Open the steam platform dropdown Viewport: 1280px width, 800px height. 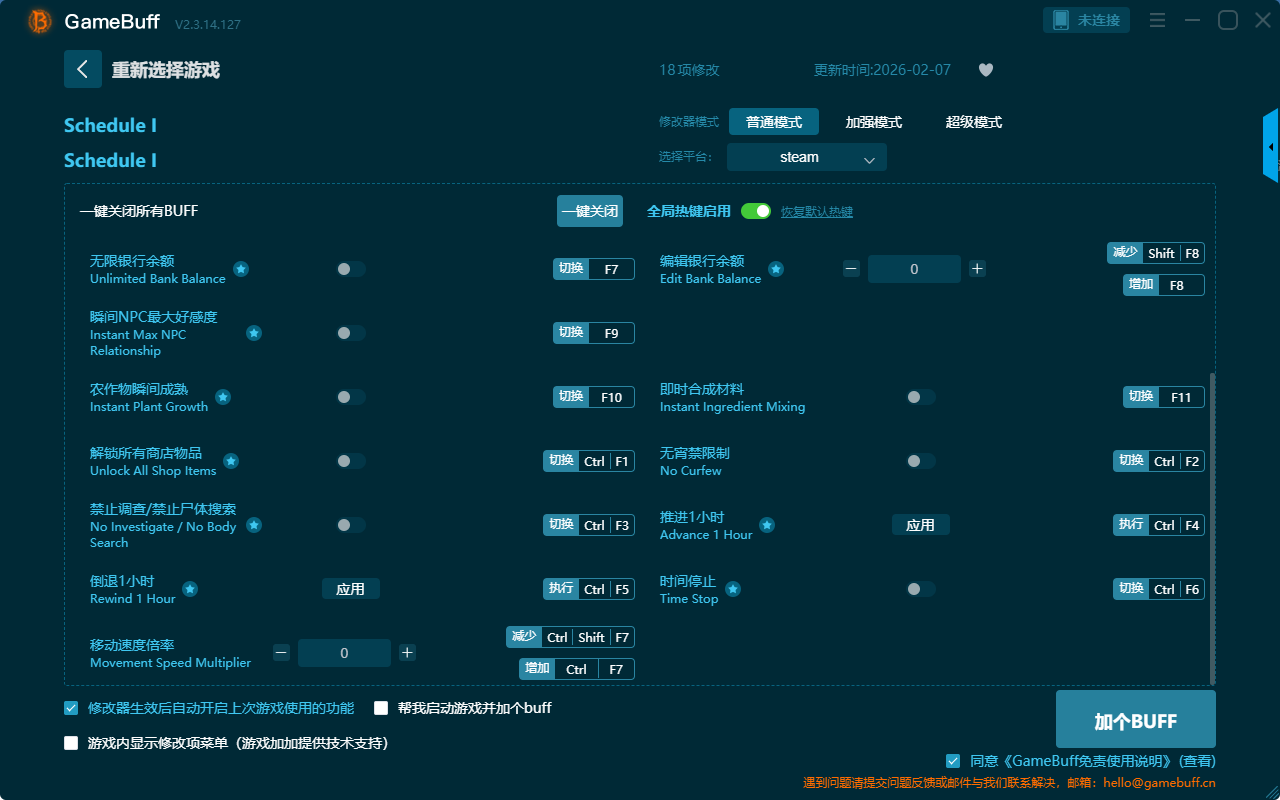[x=806, y=157]
